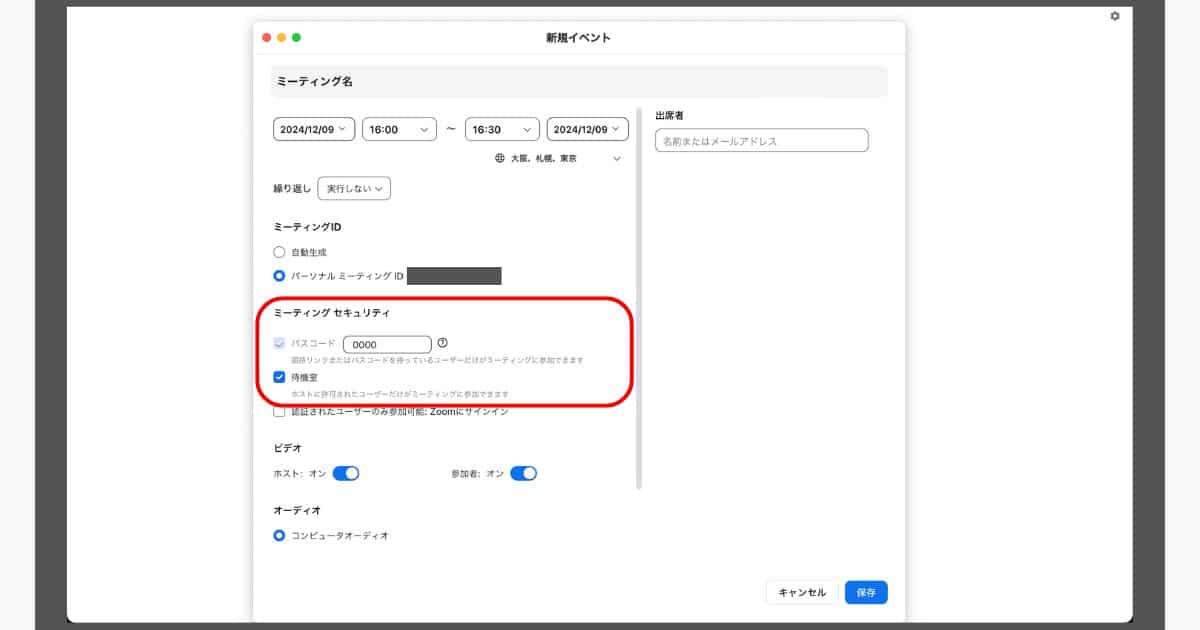Click the settings gear icon
Screen dimensions: 1200x630
pos(1115,16)
